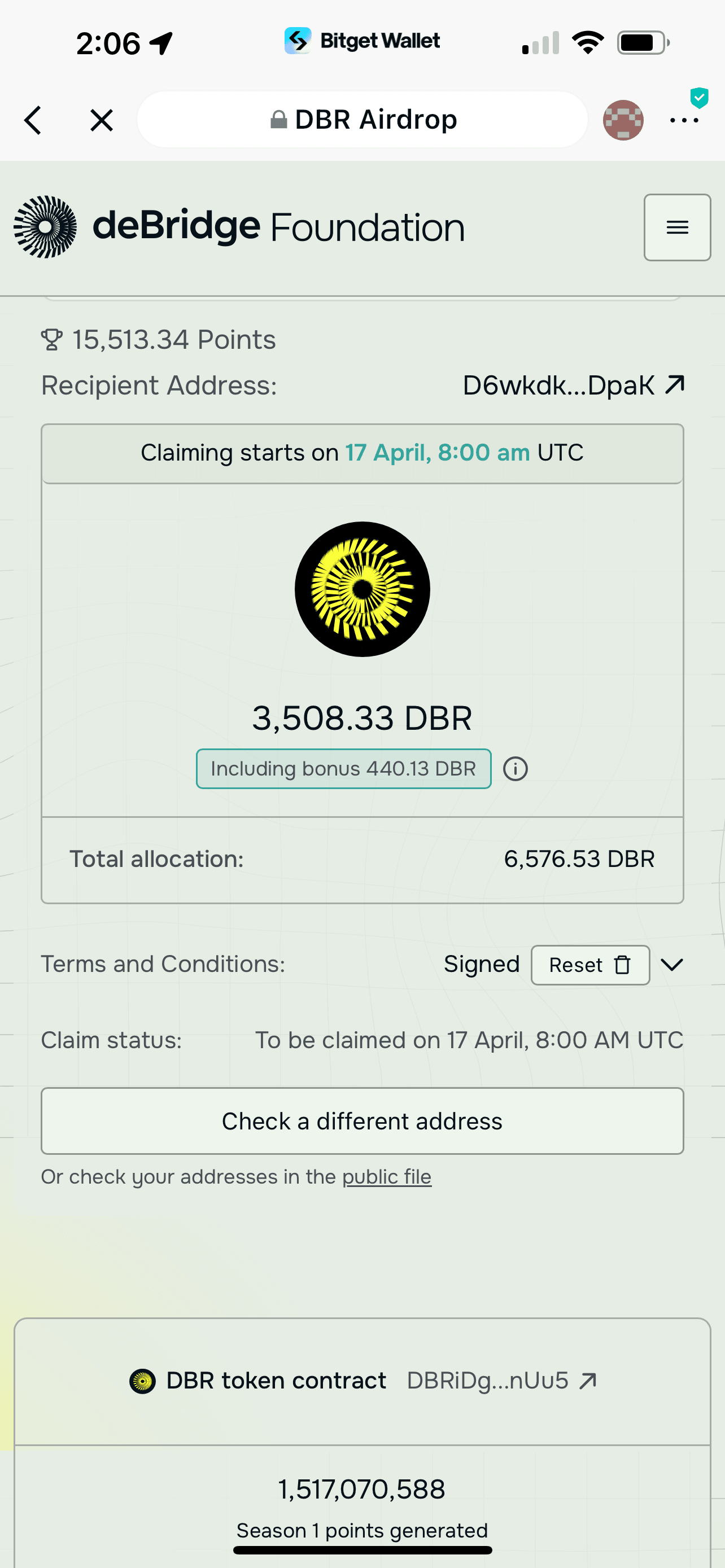Click Check a different address button

[x=362, y=1120]
